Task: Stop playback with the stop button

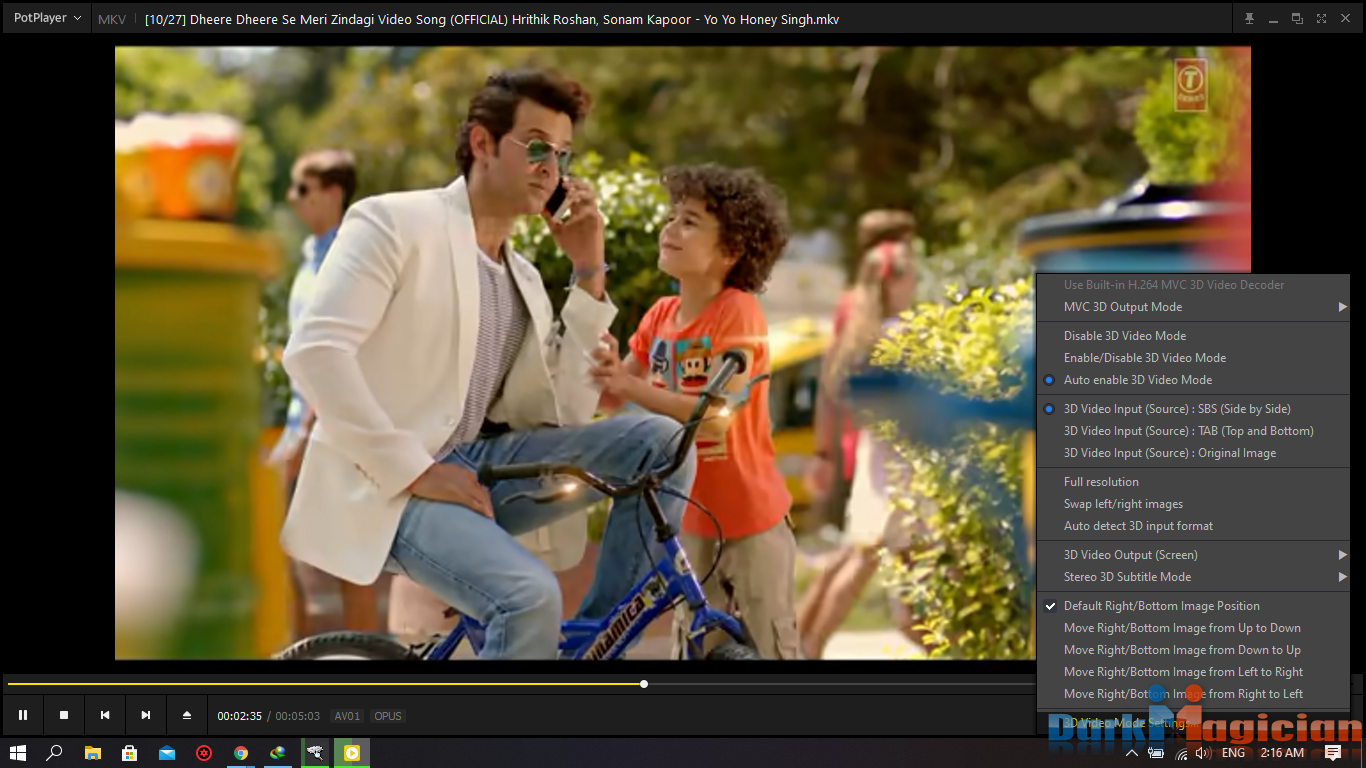Action: (x=64, y=715)
